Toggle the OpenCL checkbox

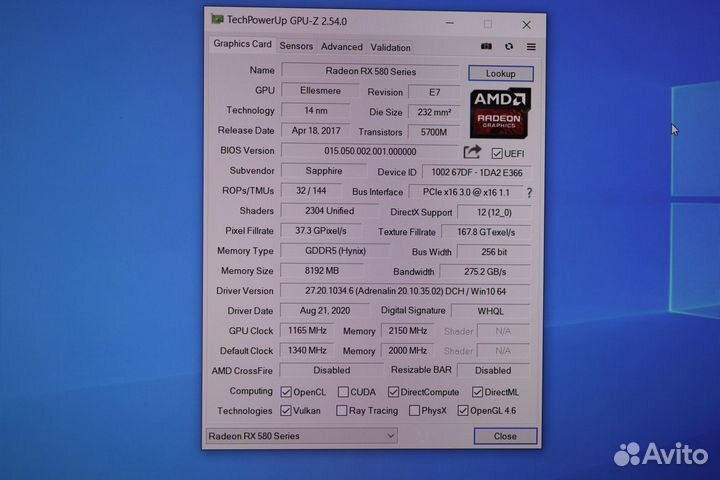point(286,392)
